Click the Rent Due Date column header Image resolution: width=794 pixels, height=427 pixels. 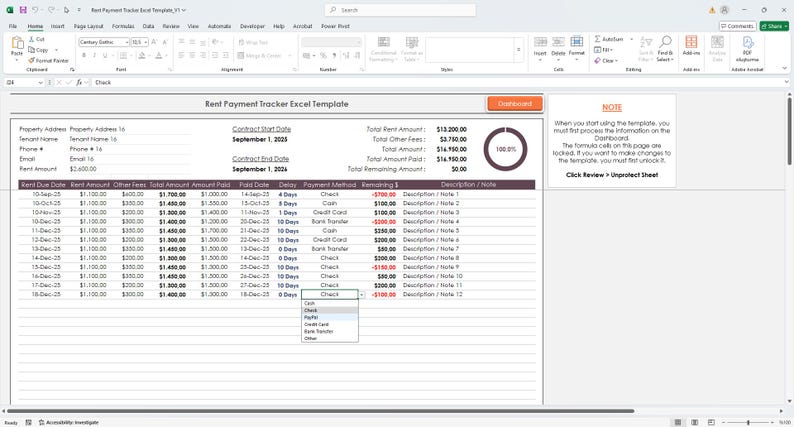pyautogui.click(x=43, y=185)
